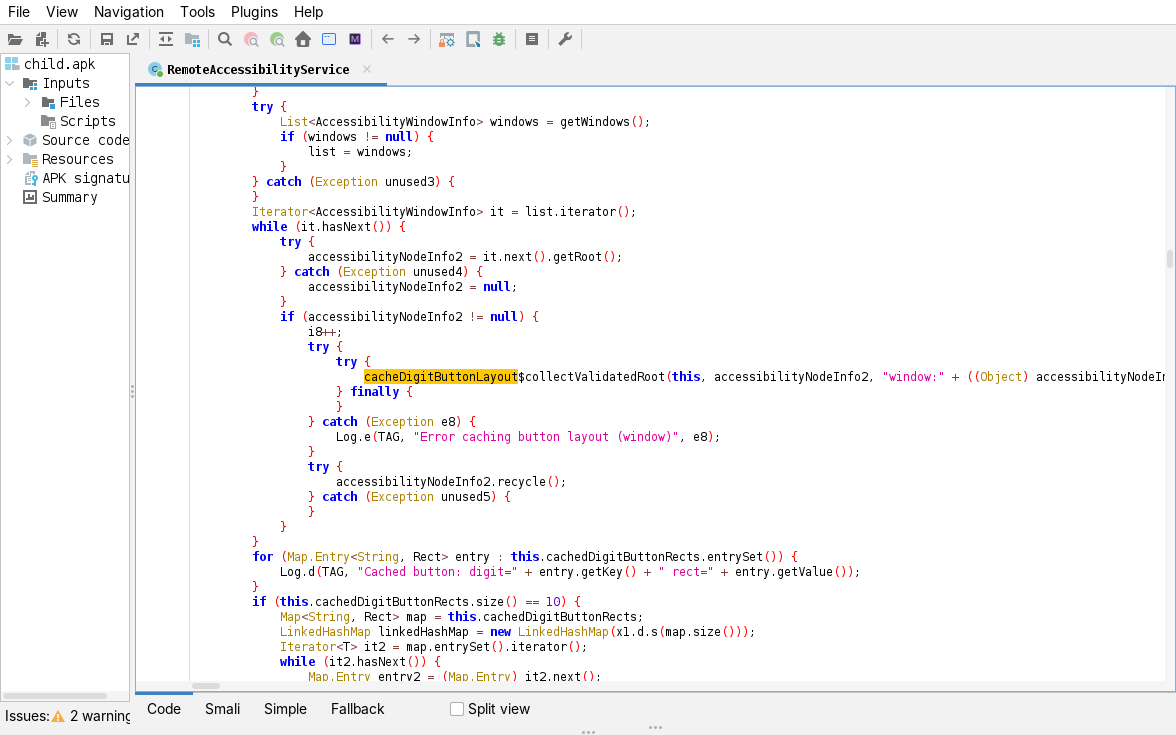The image size is (1176, 735).
Task: Click the Summary tree icon
Action: pos(30,197)
